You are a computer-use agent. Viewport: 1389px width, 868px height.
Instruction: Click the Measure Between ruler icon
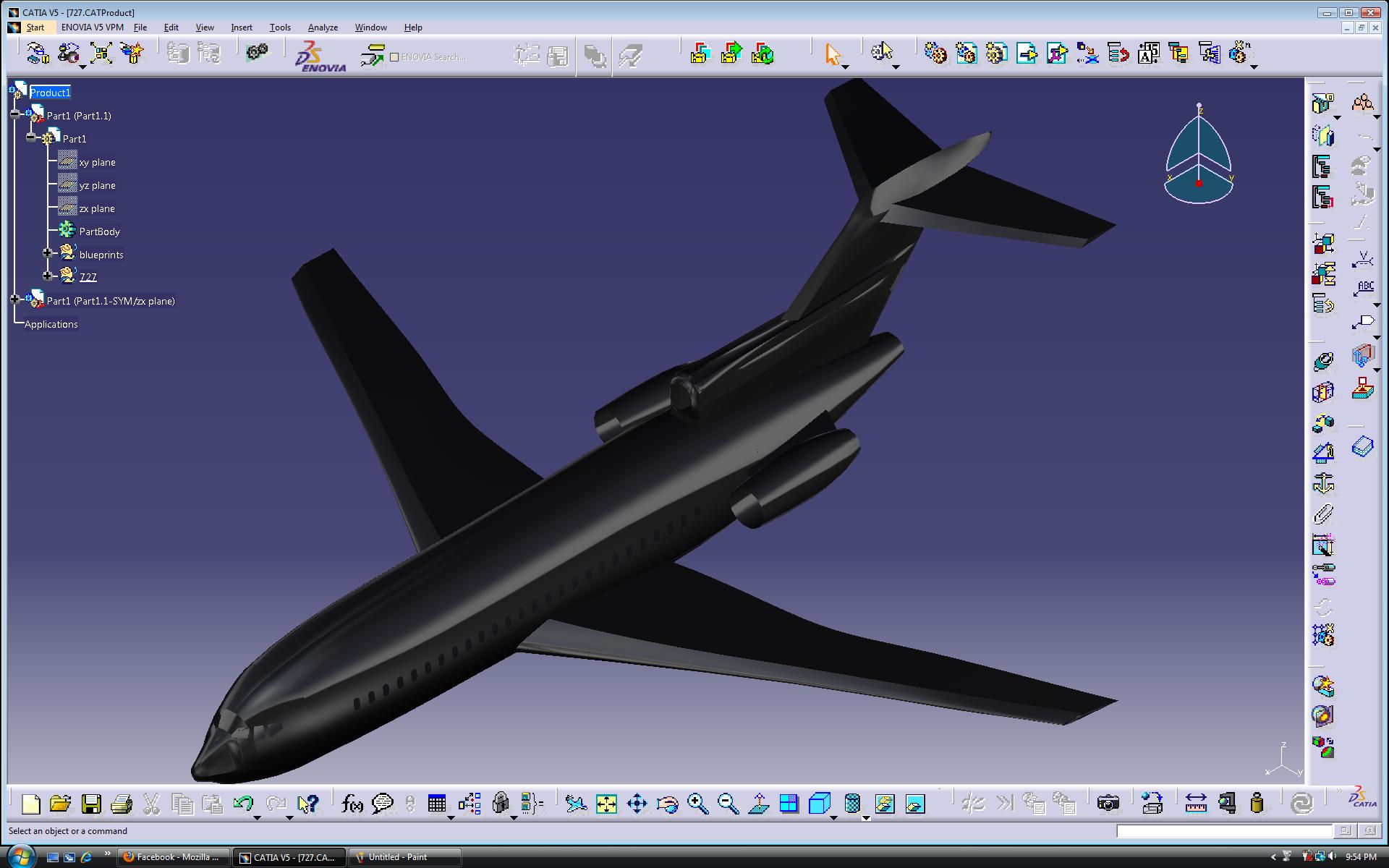(x=1196, y=804)
